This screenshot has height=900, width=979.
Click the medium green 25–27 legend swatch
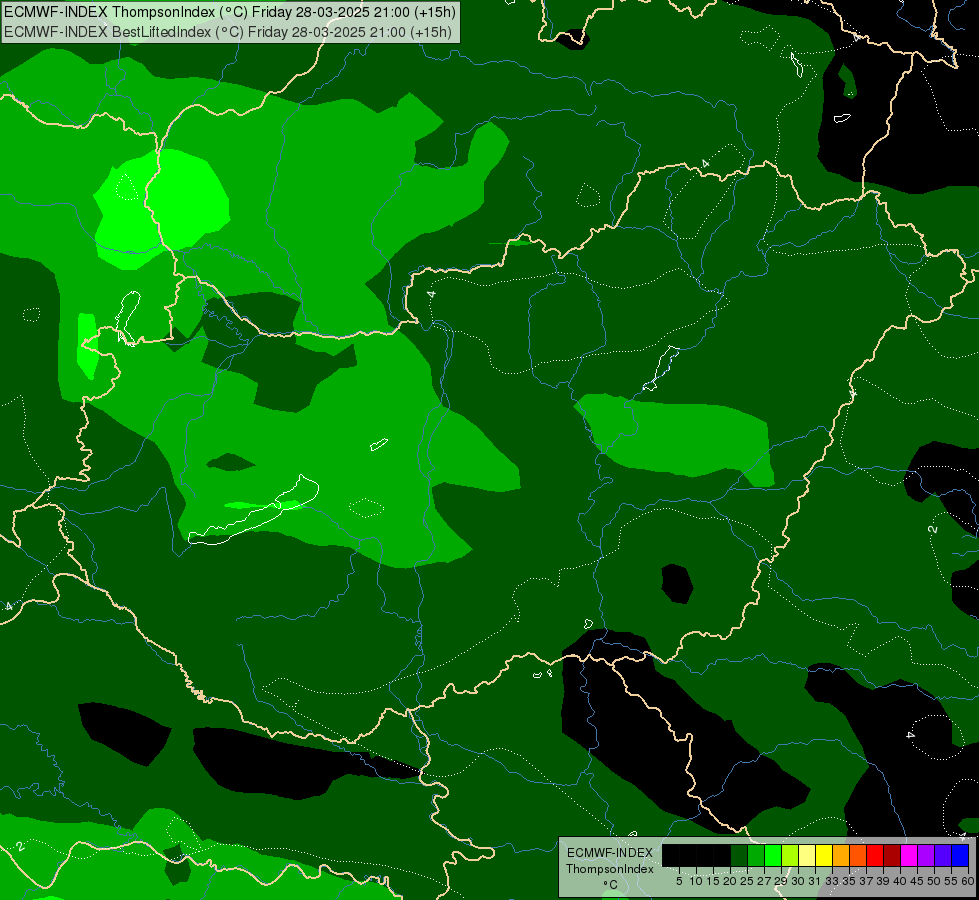point(756,855)
